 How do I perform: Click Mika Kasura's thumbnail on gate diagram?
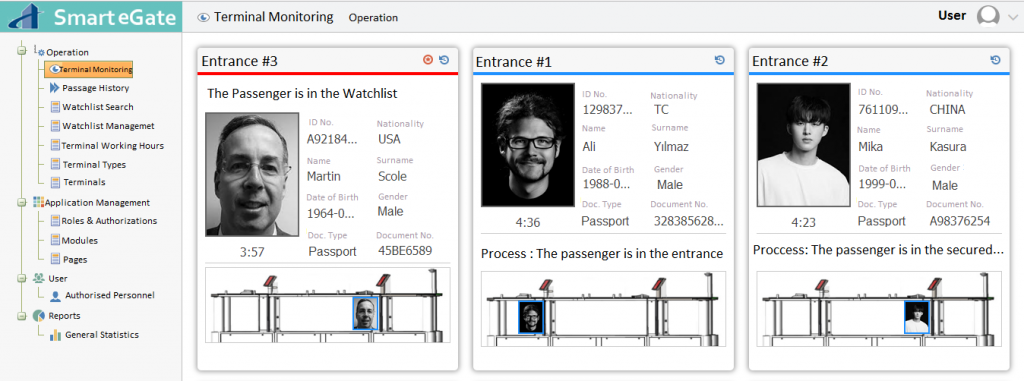tap(917, 317)
